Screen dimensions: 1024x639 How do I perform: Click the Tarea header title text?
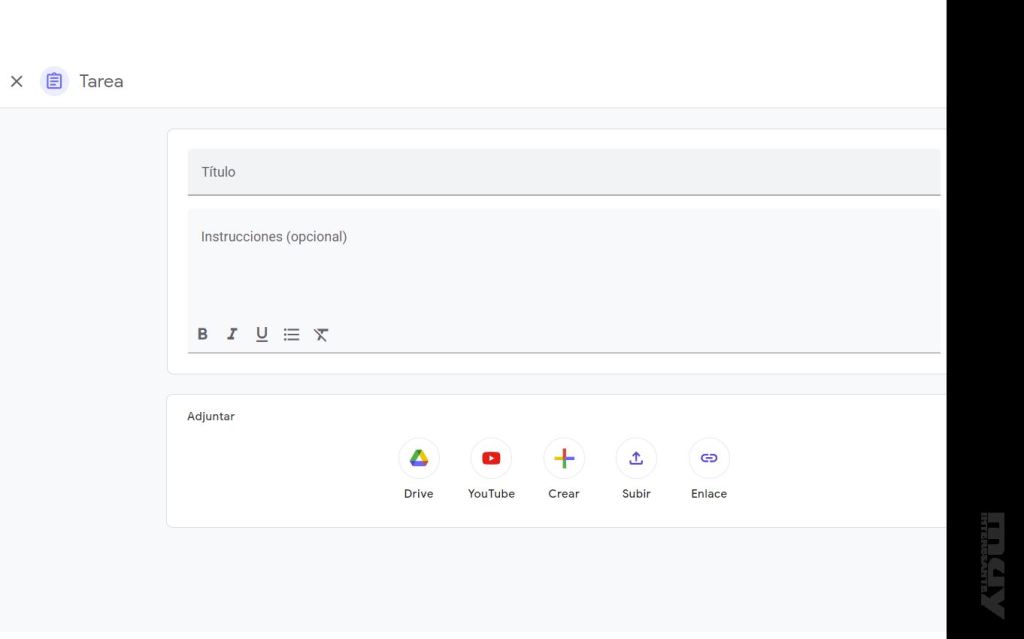pyautogui.click(x=101, y=81)
